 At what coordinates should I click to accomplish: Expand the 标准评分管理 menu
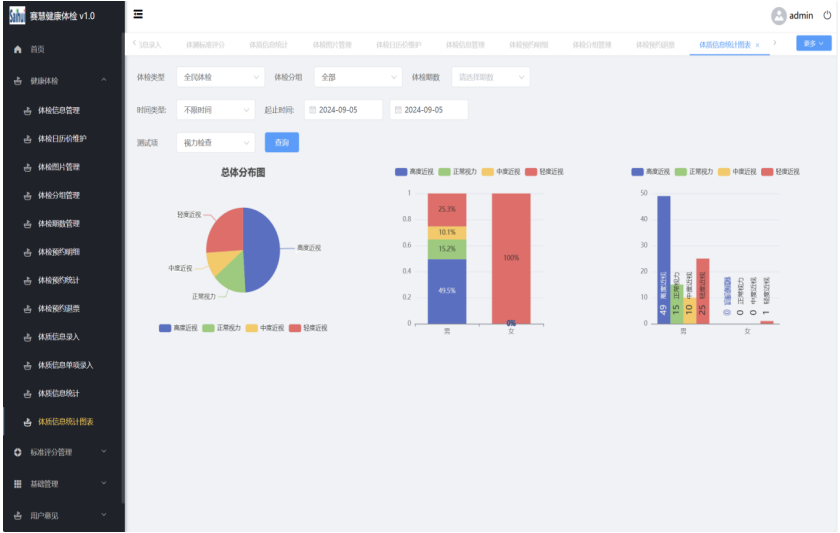tap(61, 452)
